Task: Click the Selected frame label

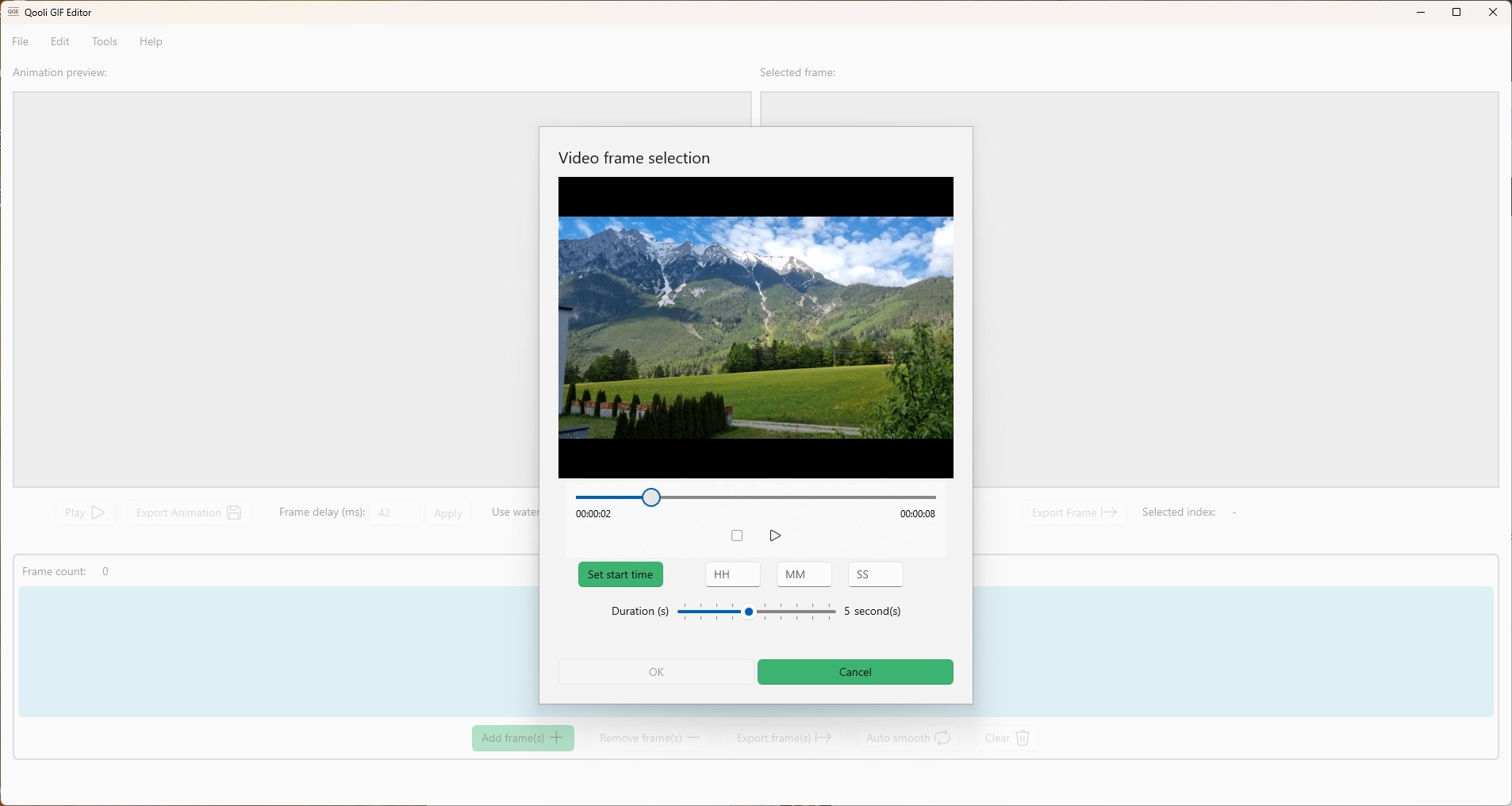Action: coord(797,72)
